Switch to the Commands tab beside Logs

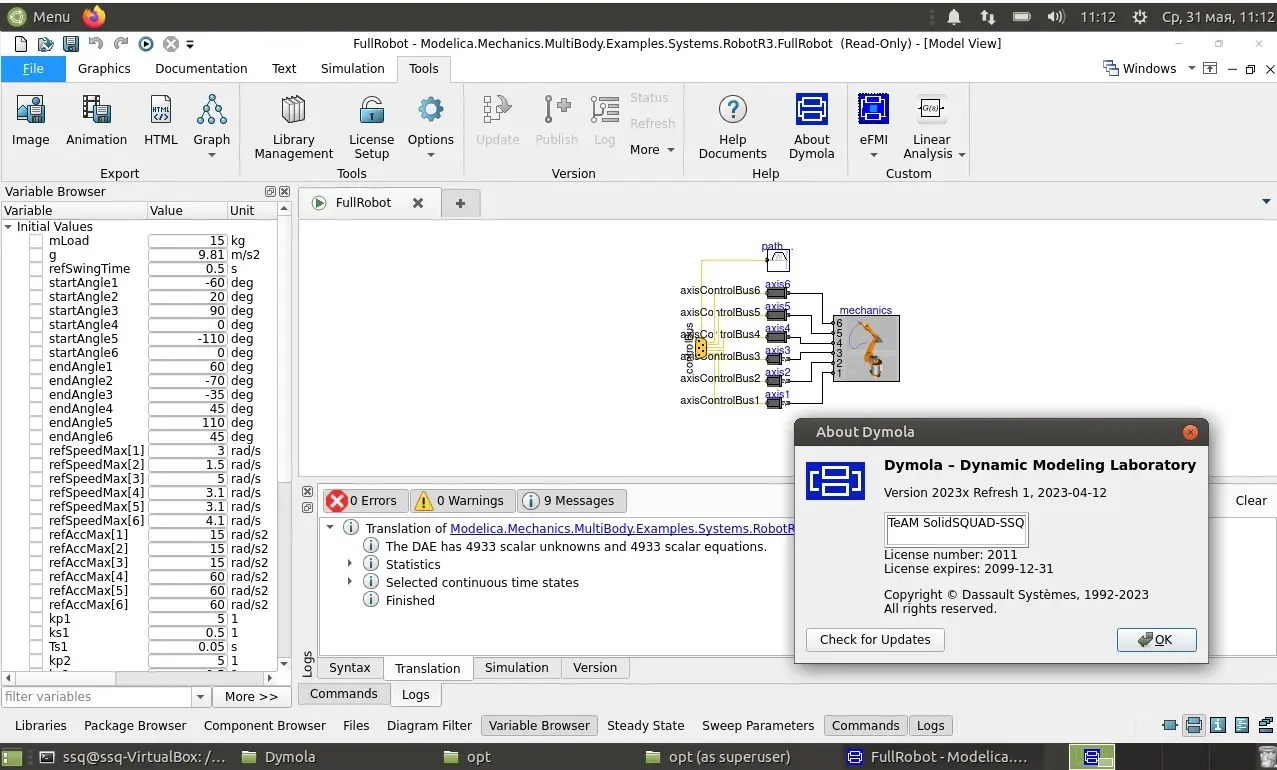click(x=344, y=694)
